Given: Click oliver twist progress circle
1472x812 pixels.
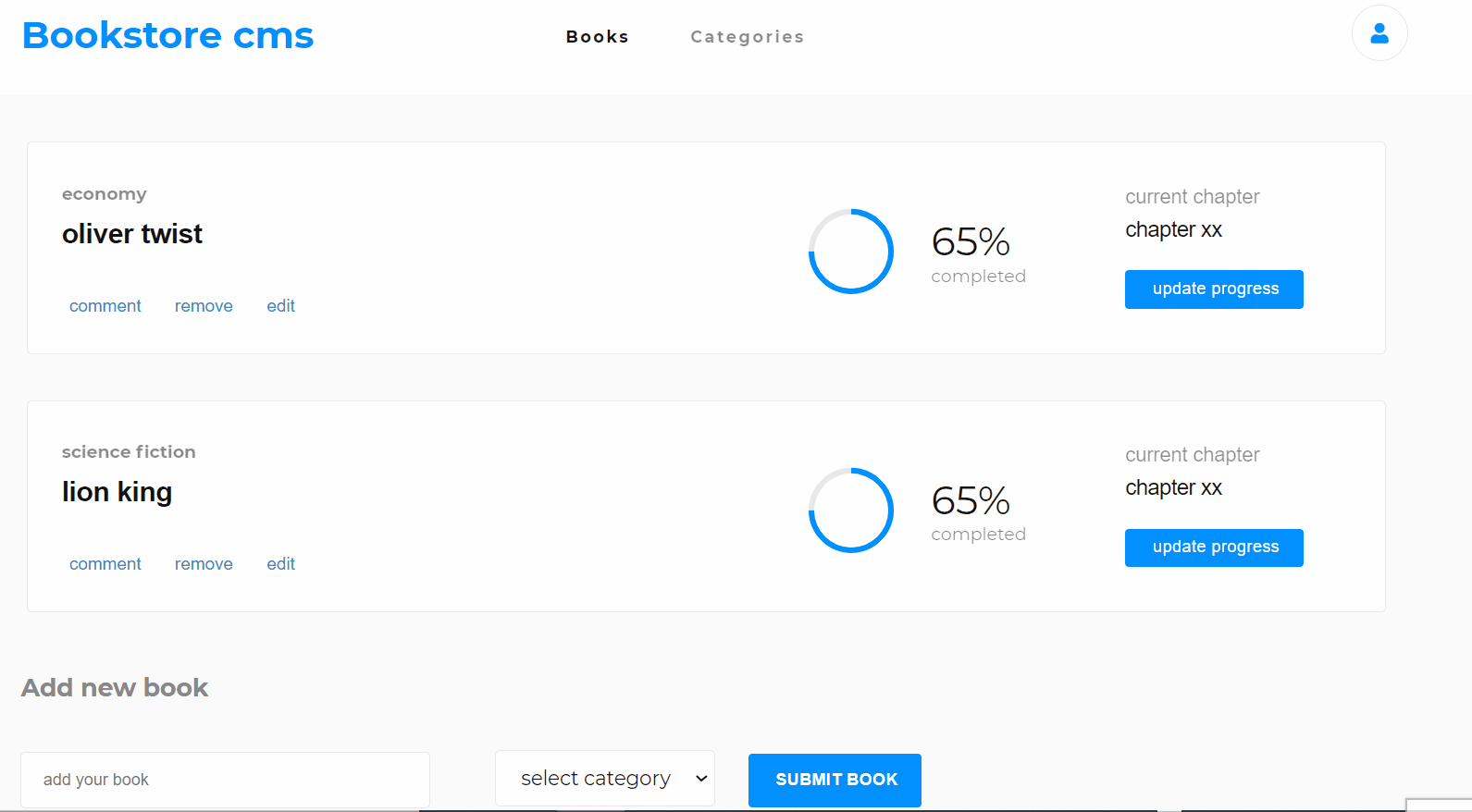Looking at the screenshot, I should pyautogui.click(x=850, y=252).
